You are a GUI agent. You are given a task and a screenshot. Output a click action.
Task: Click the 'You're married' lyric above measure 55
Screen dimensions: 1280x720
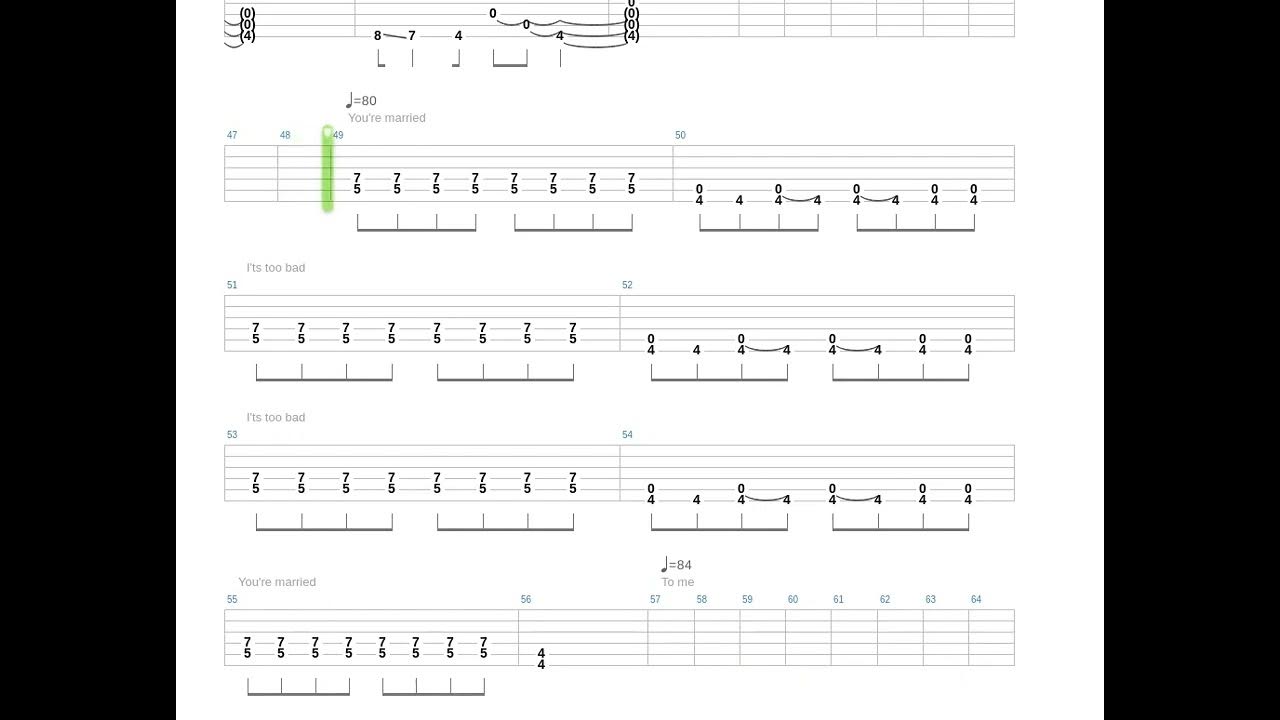tap(277, 582)
